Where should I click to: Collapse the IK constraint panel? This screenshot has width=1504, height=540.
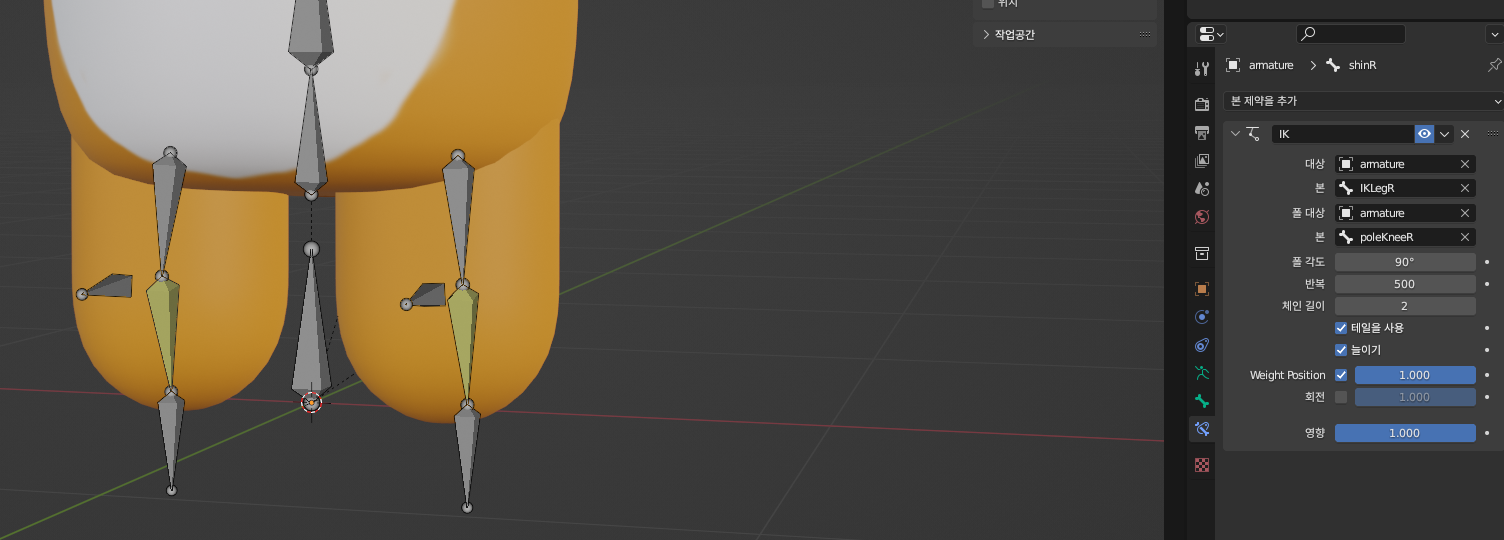(1234, 134)
